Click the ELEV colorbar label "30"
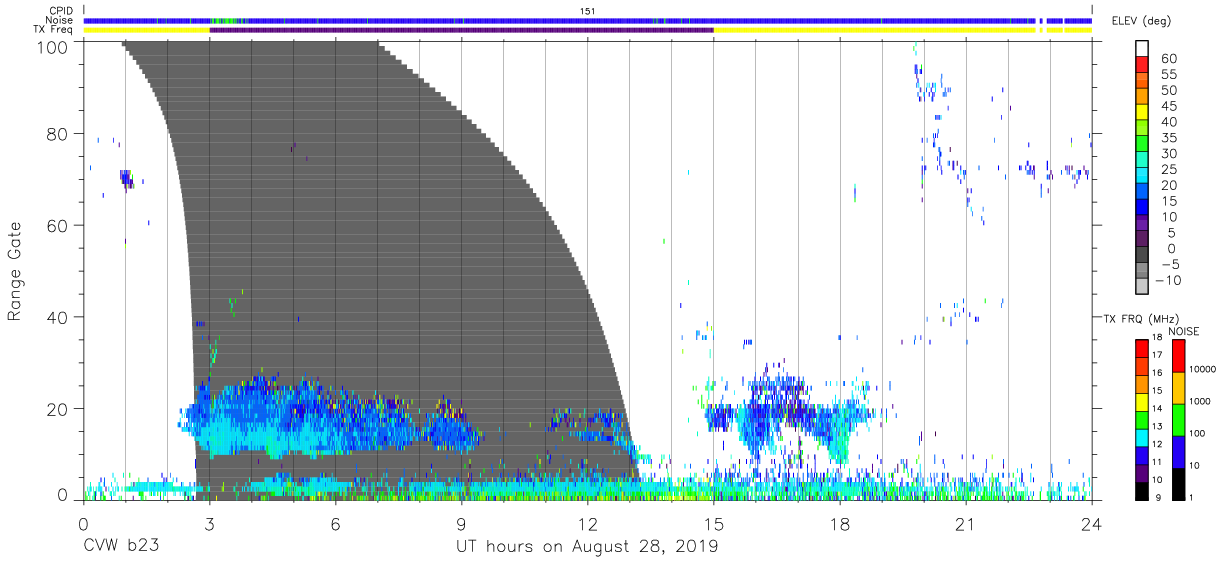This screenshot has width=1228, height=567. [1169, 154]
